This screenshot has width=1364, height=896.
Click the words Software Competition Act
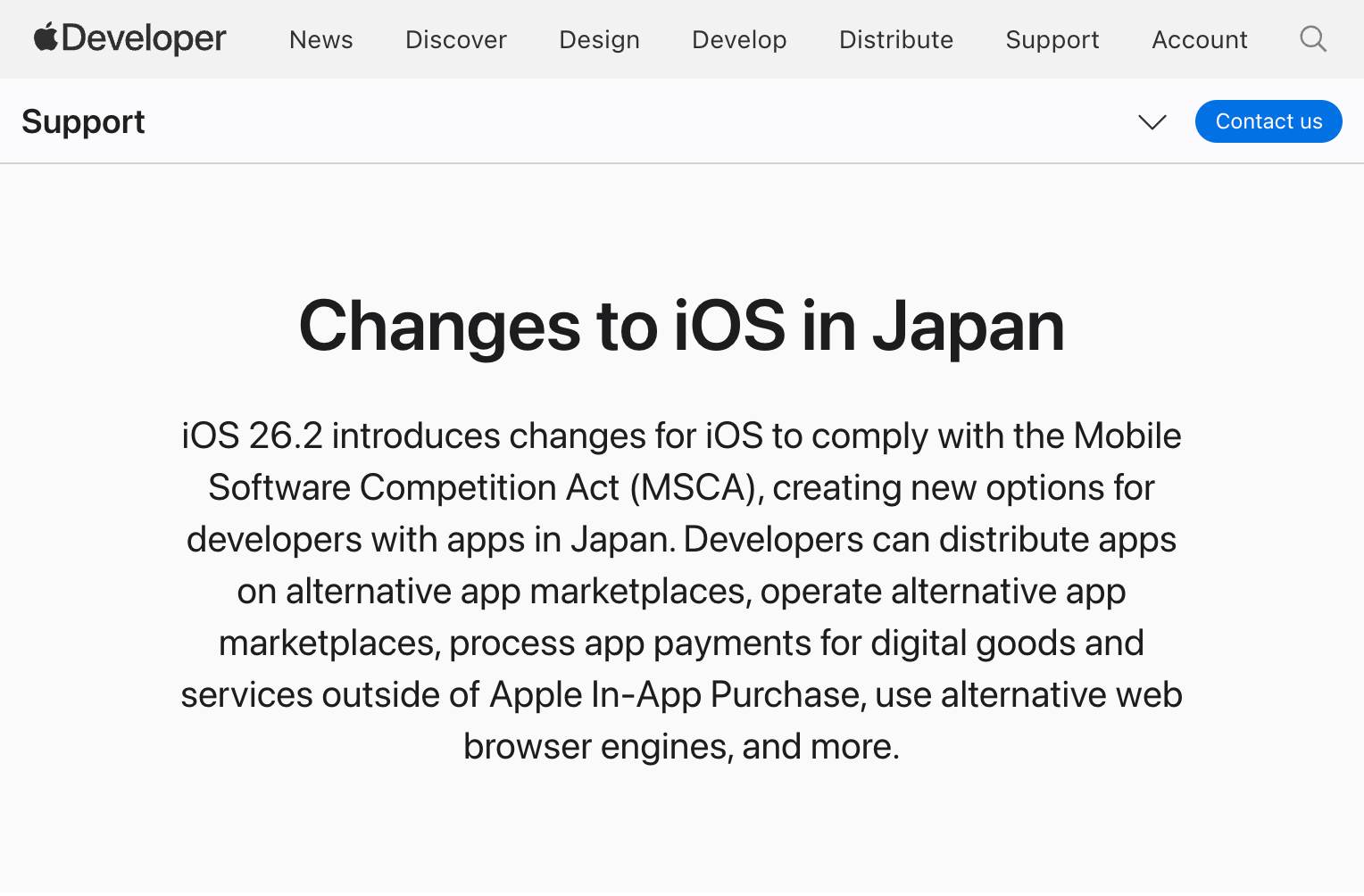[413, 488]
